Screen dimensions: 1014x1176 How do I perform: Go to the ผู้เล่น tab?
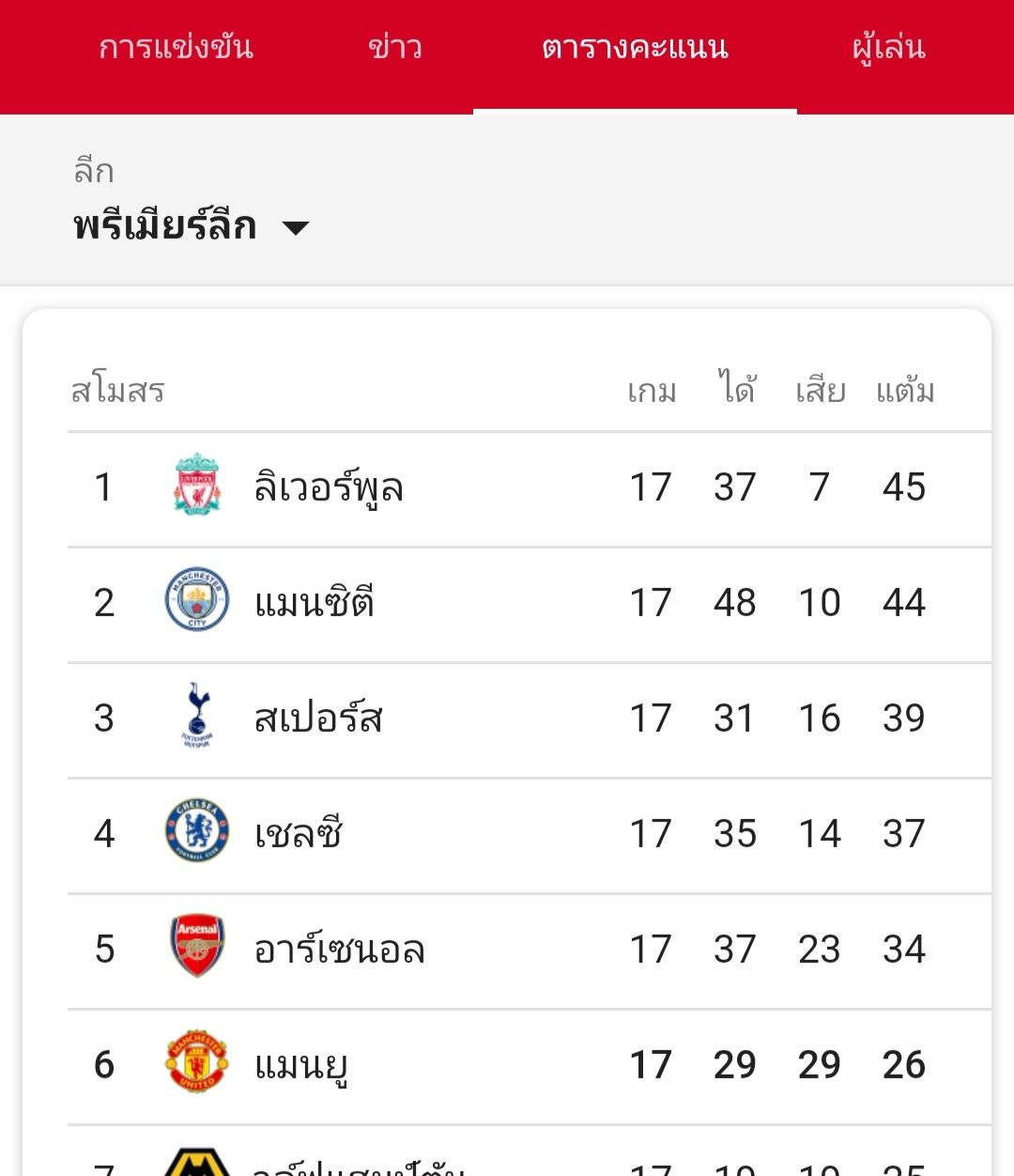click(888, 48)
